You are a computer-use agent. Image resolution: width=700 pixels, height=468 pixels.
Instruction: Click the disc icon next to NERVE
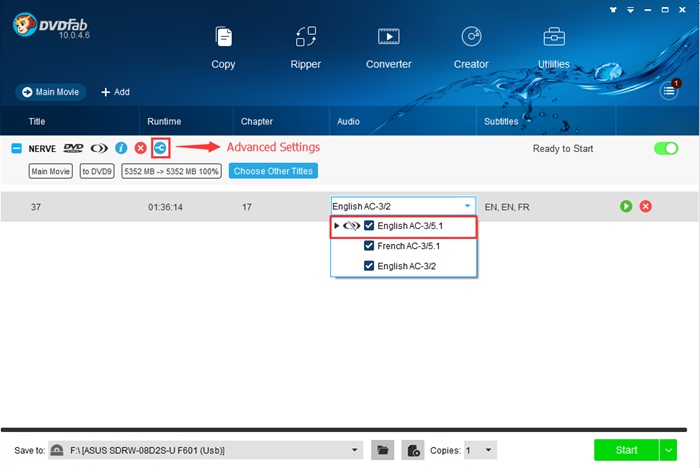coord(99,148)
